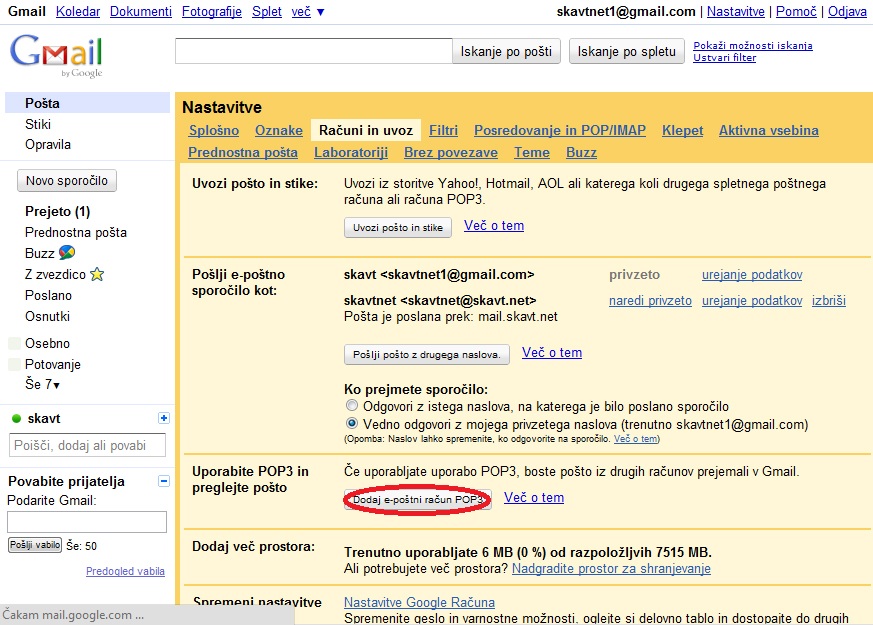This screenshot has width=873, height=625.
Task: Click the Uvozi pošto in stike button
Action: [x=398, y=227]
